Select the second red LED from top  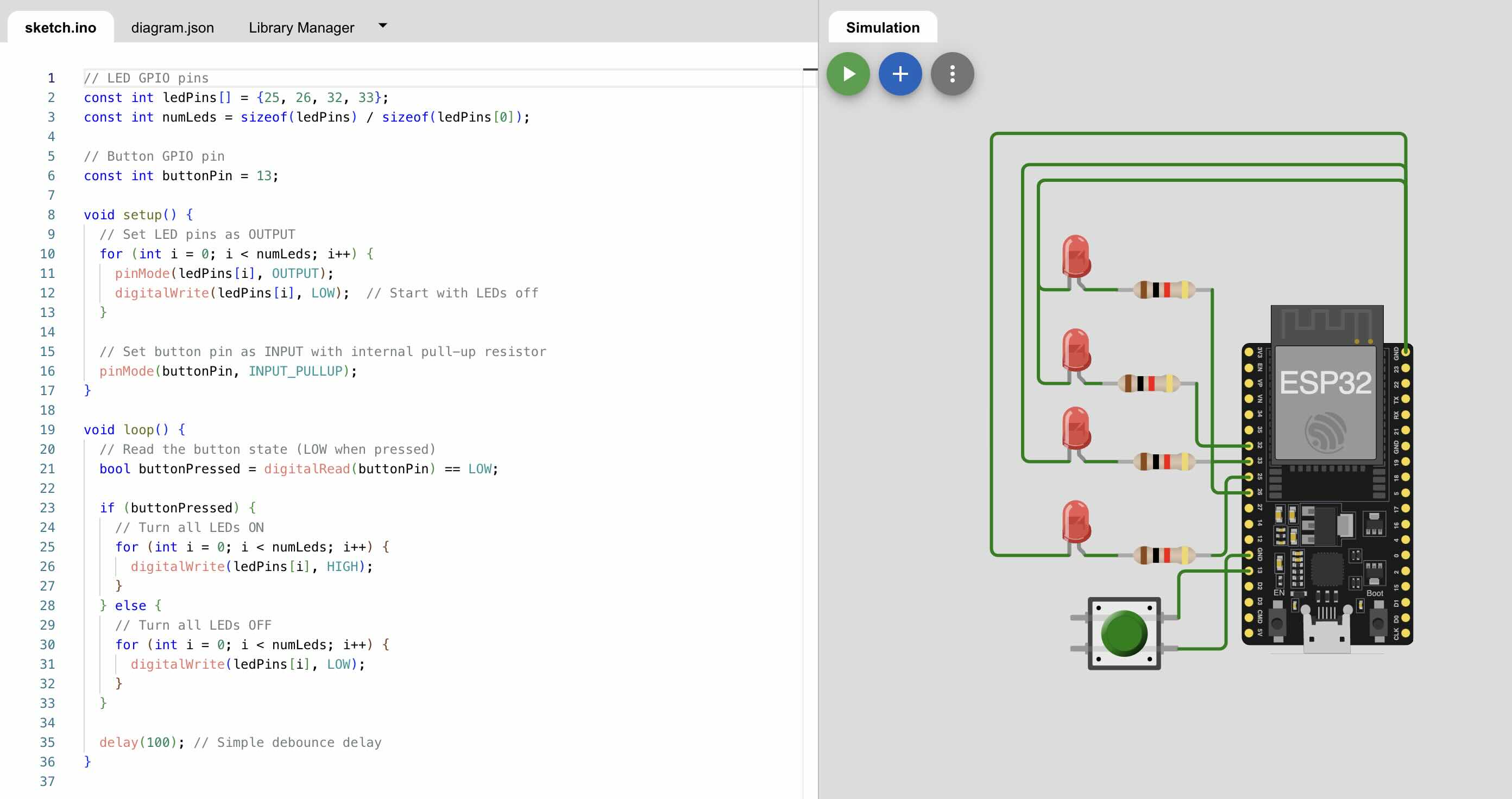click(x=1075, y=350)
